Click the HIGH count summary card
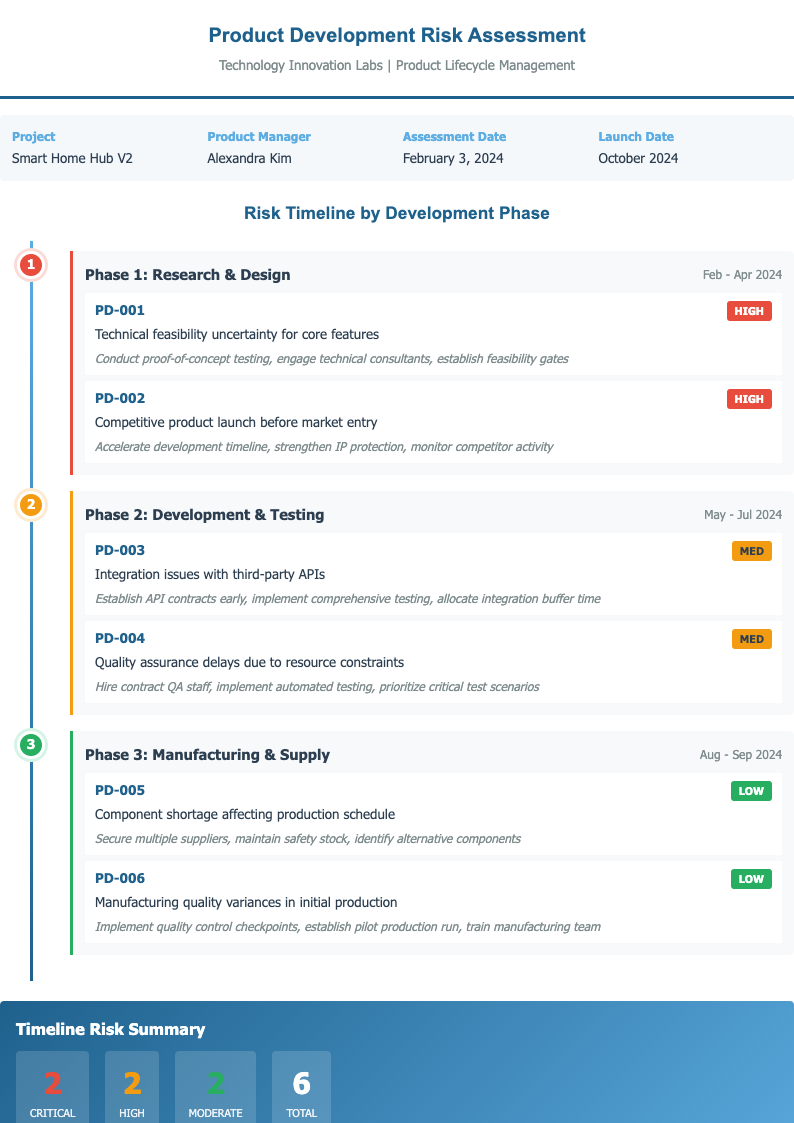794x1123 pixels. point(132,1087)
